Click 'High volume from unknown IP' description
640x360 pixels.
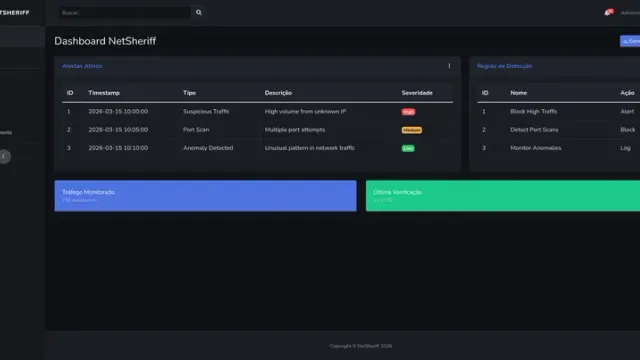[305, 111]
